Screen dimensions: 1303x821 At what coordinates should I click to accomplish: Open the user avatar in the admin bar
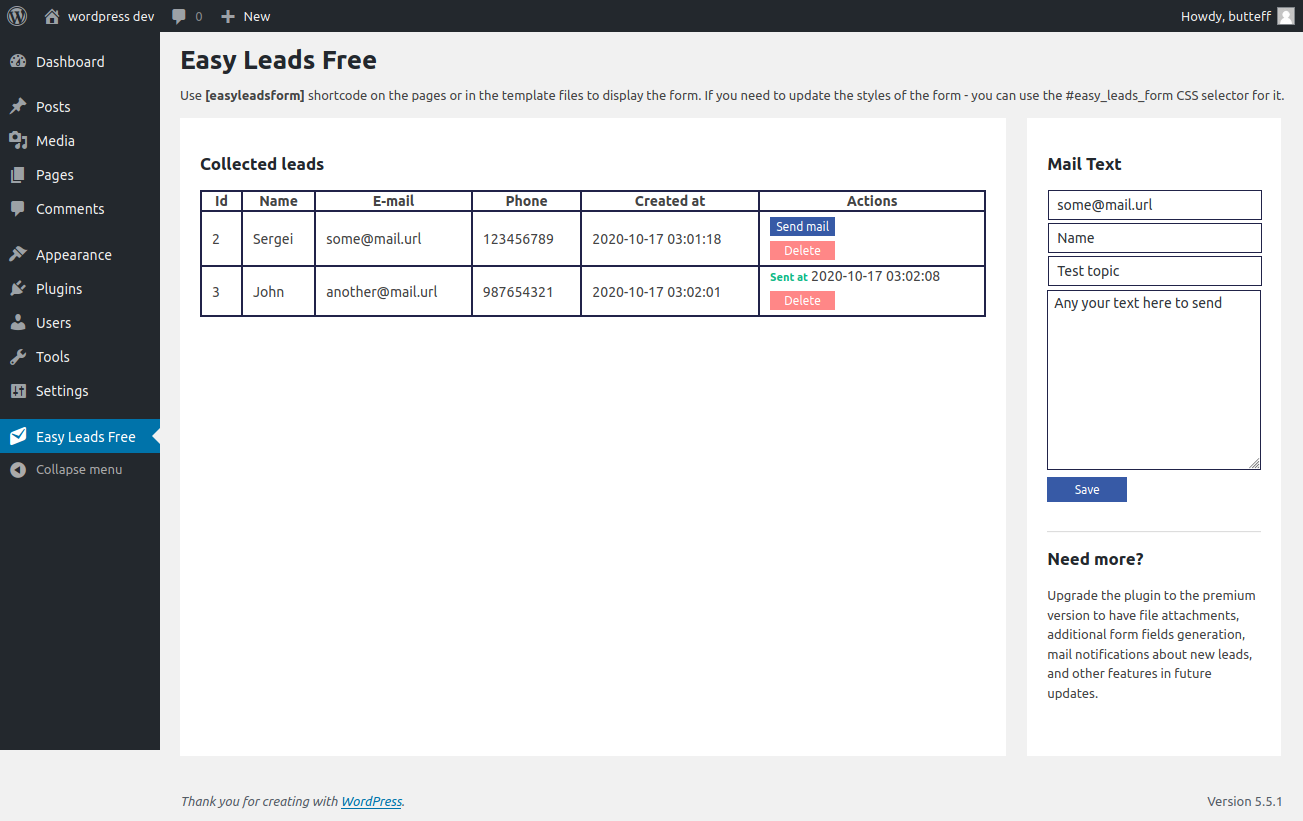1286,16
